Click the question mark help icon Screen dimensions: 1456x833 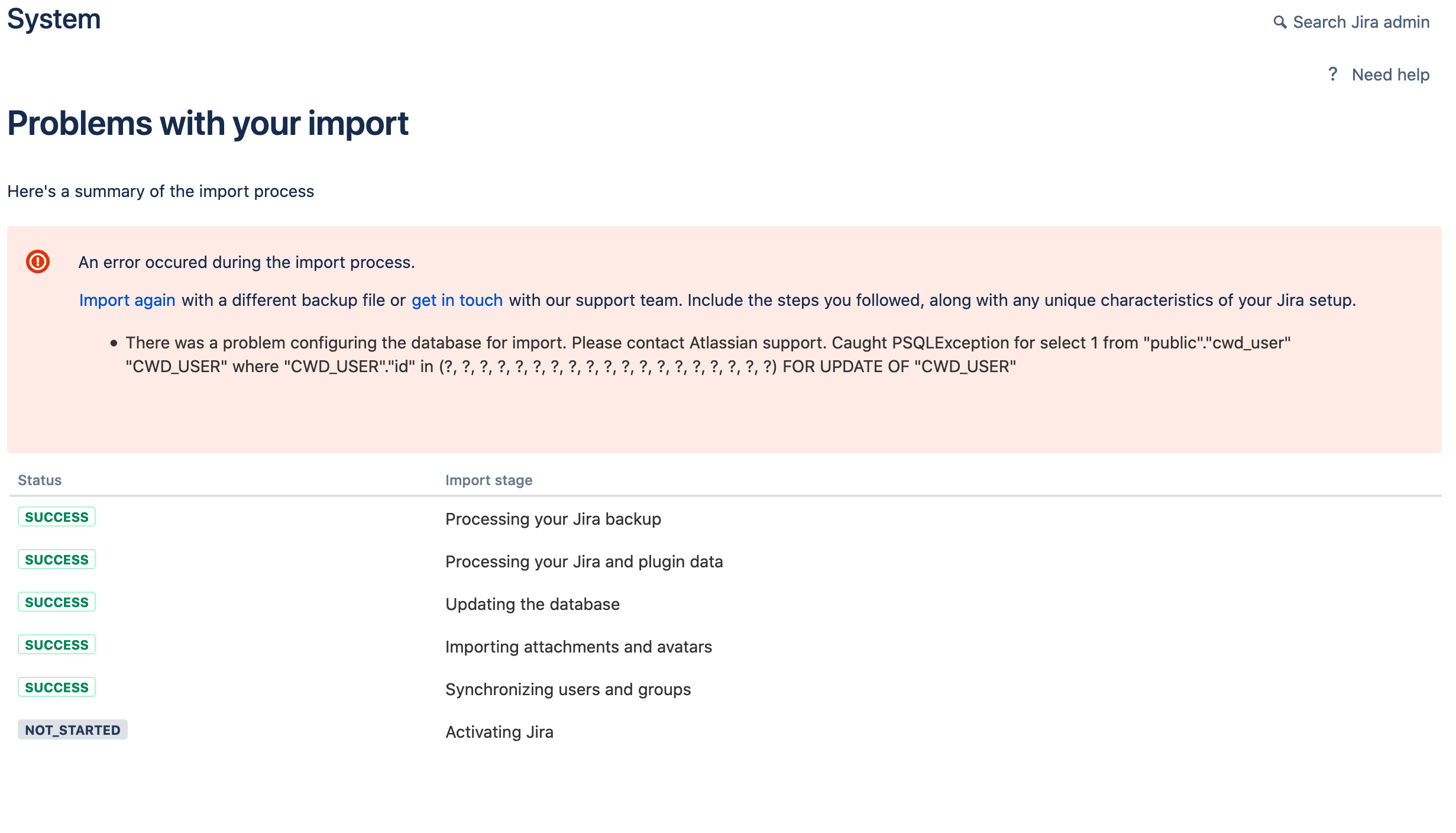tap(1333, 74)
